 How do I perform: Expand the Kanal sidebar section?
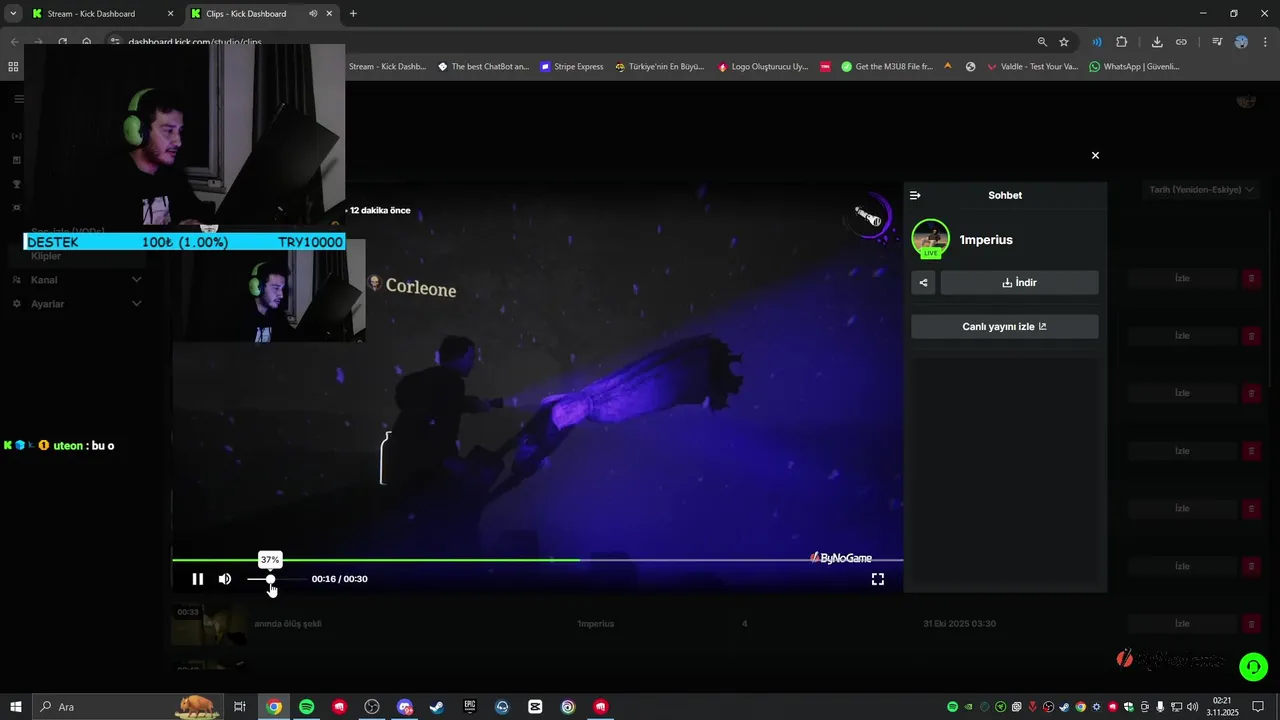(77, 280)
